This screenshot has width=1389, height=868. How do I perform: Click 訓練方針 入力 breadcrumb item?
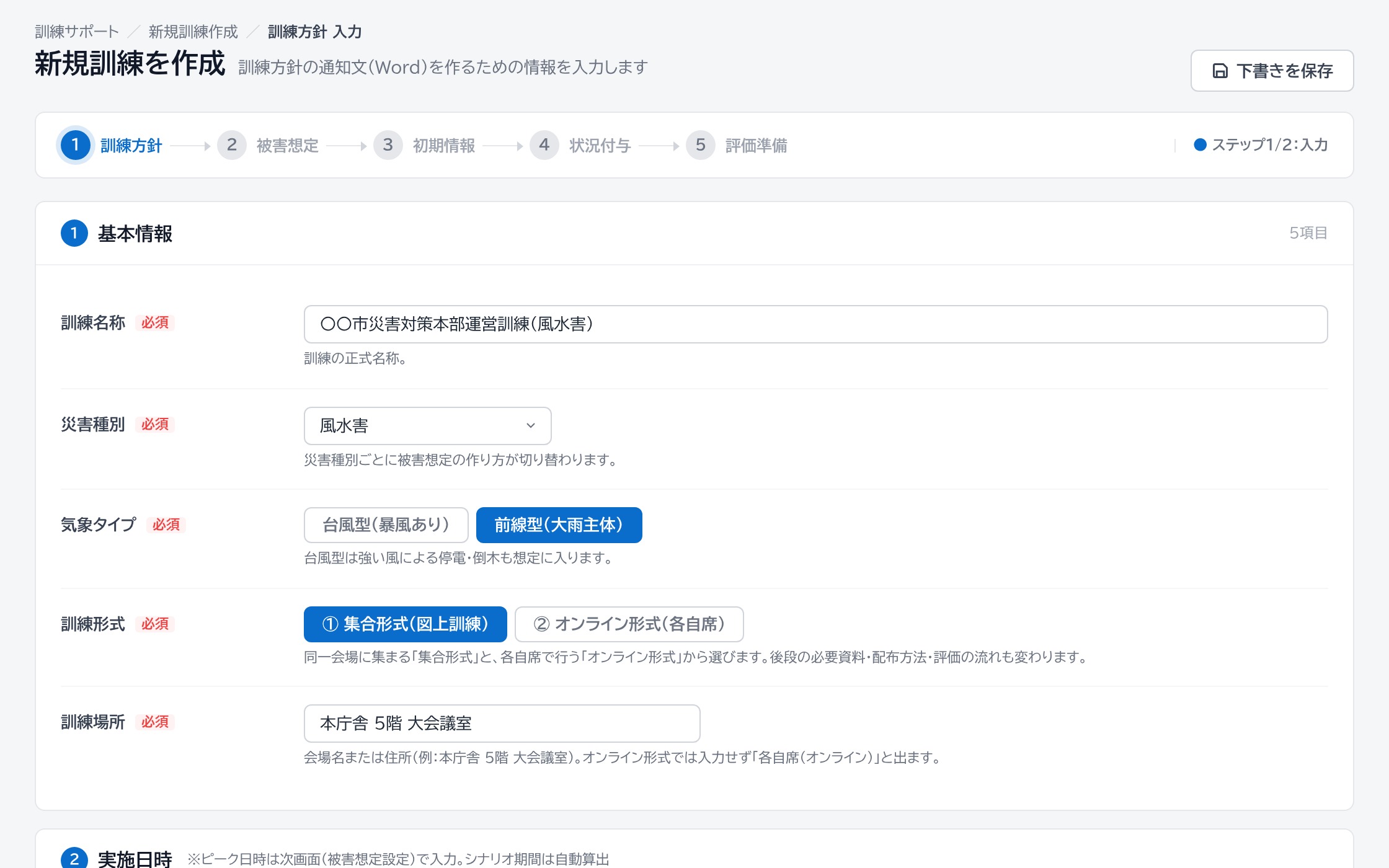pos(314,32)
